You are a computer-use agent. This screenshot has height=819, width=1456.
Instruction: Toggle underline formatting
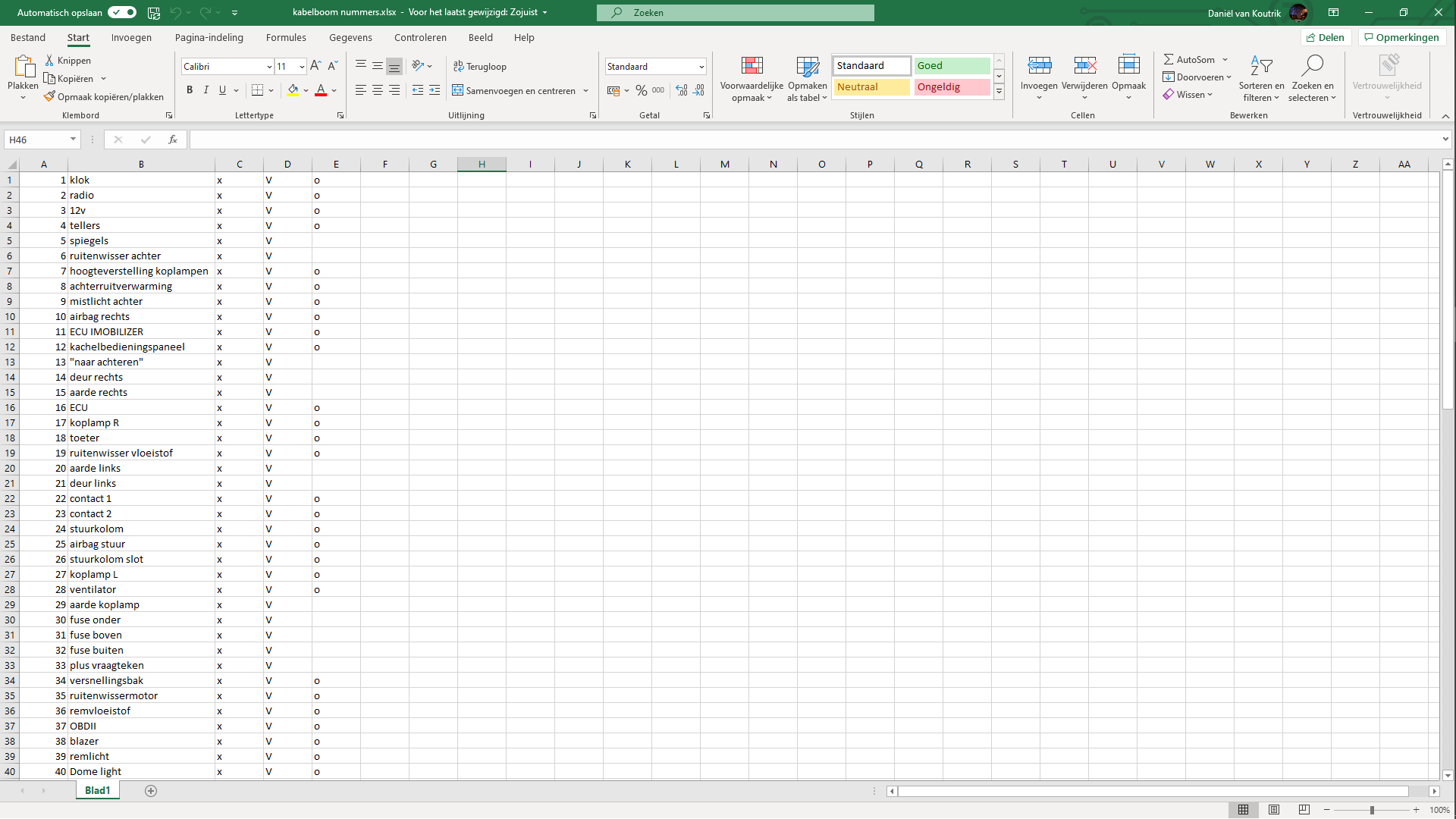click(x=222, y=90)
